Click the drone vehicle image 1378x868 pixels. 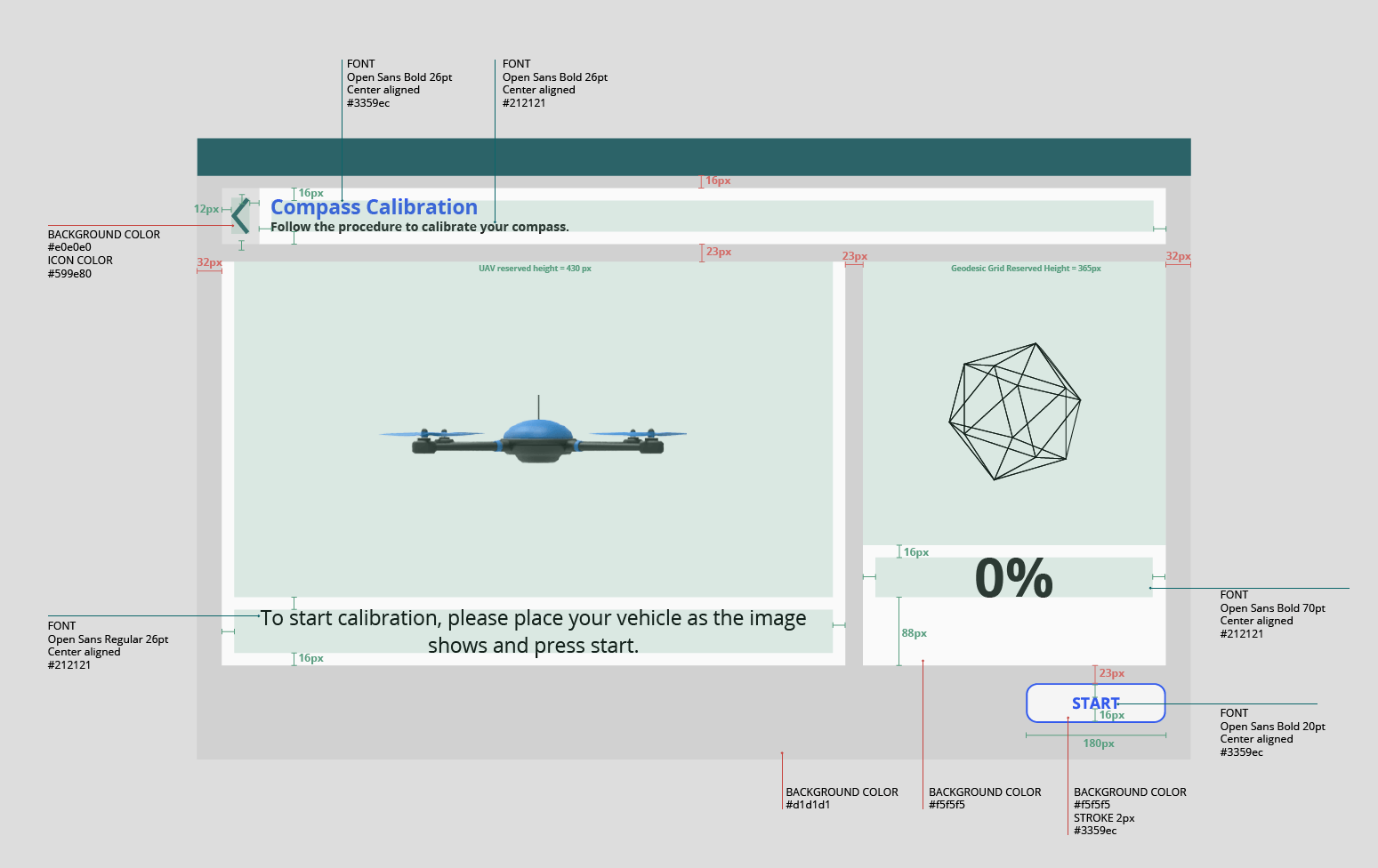(x=533, y=430)
